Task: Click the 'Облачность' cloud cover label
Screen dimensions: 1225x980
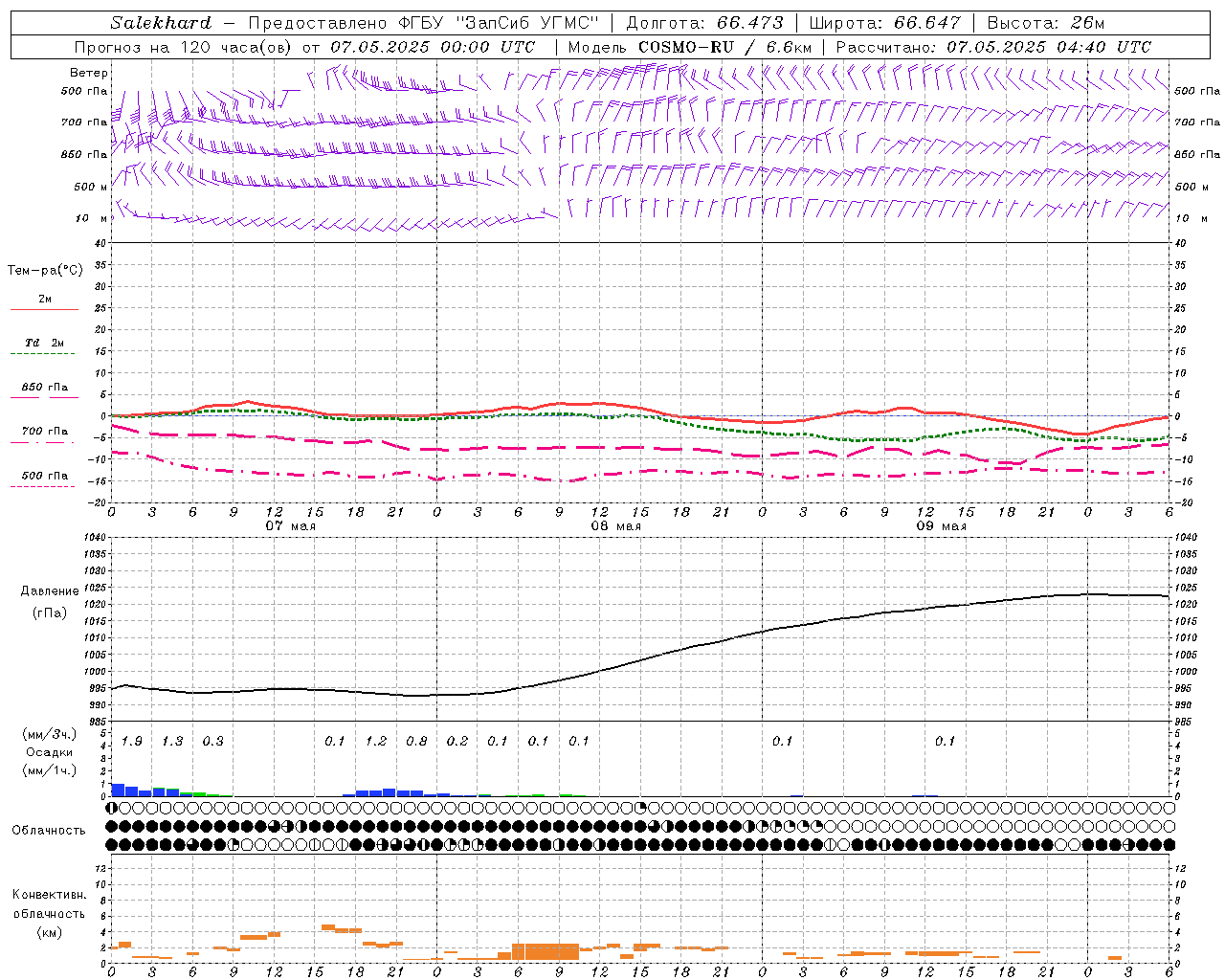Action: (x=49, y=831)
